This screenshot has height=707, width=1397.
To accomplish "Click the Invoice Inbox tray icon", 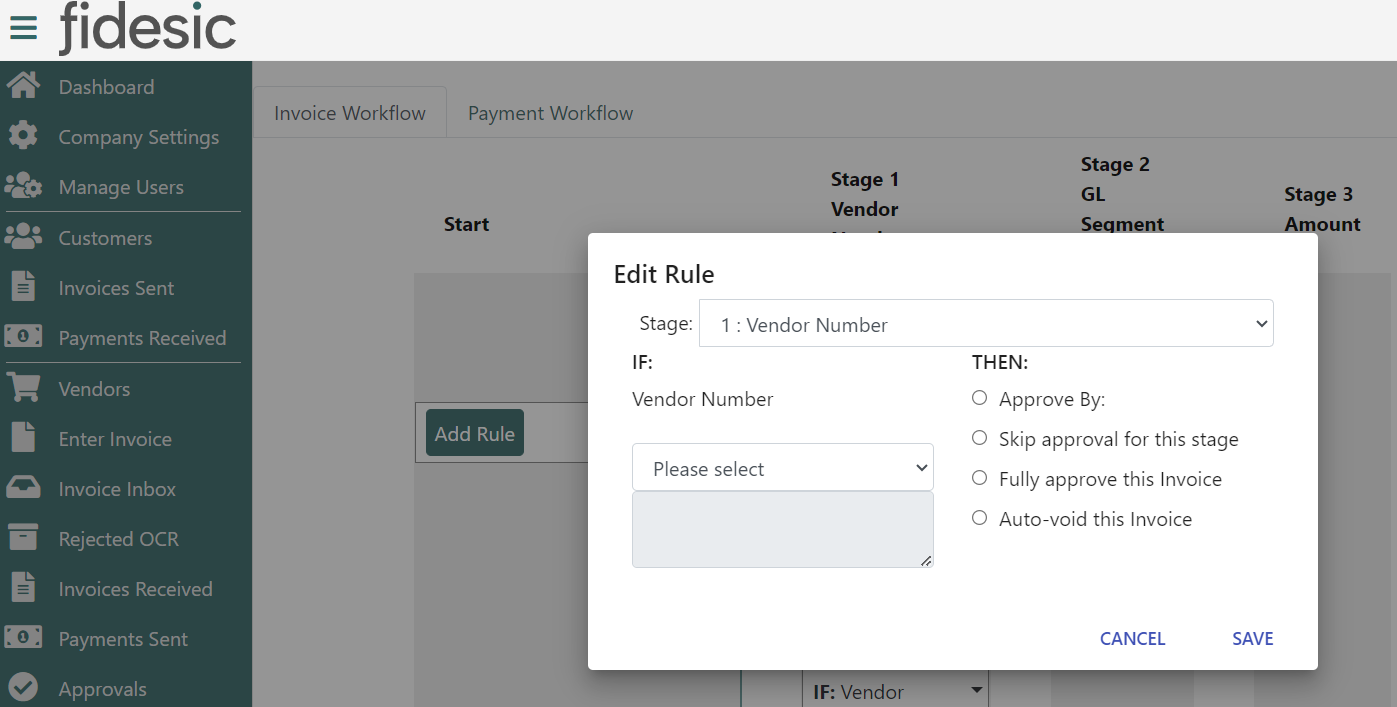I will [23, 489].
